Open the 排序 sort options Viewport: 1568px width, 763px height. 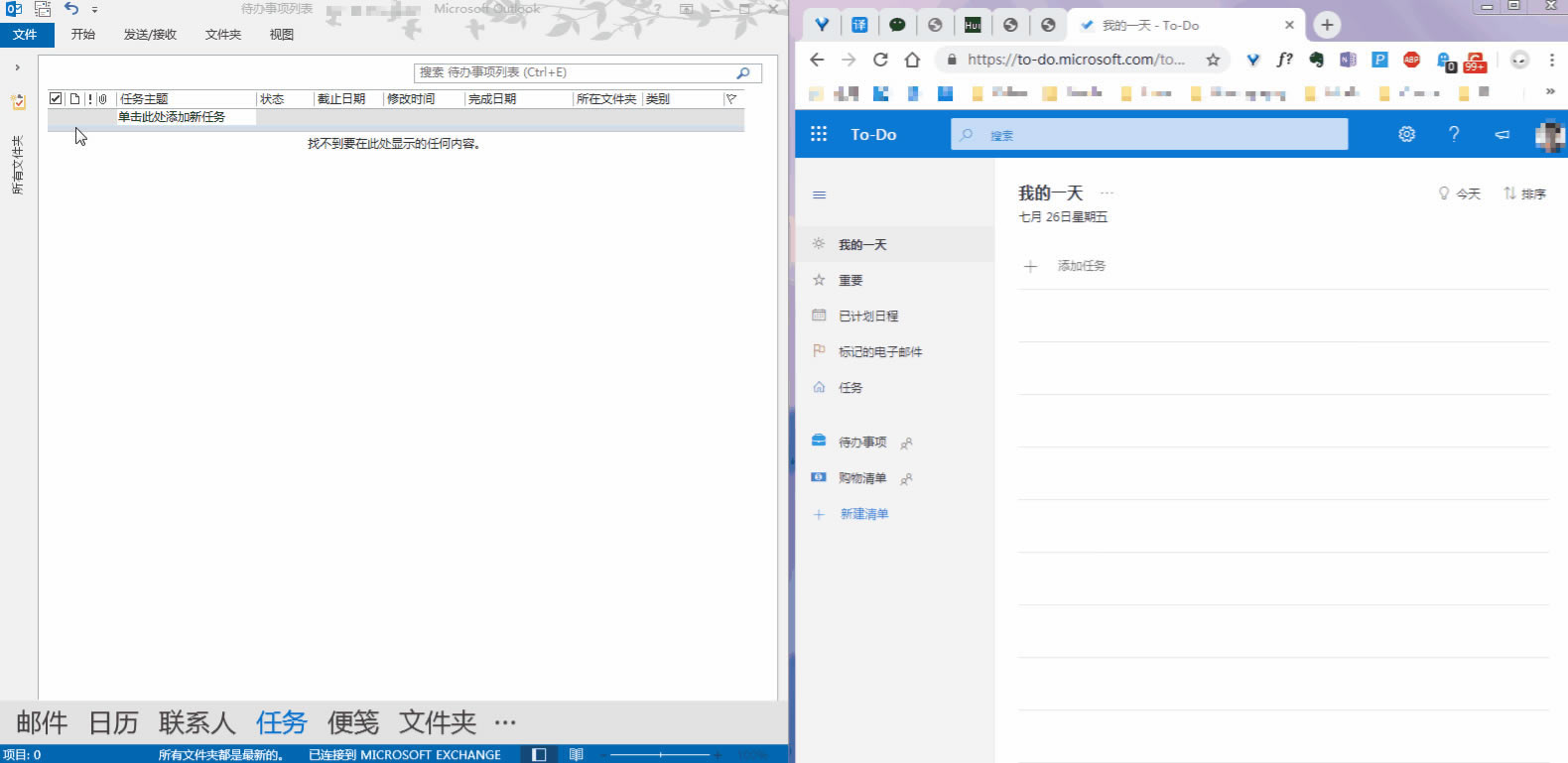pos(1524,193)
